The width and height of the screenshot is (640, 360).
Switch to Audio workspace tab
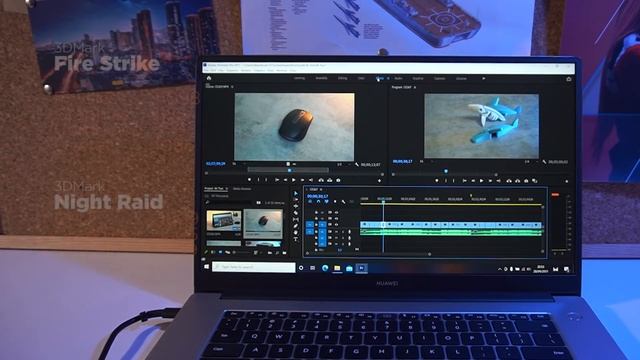(398, 78)
